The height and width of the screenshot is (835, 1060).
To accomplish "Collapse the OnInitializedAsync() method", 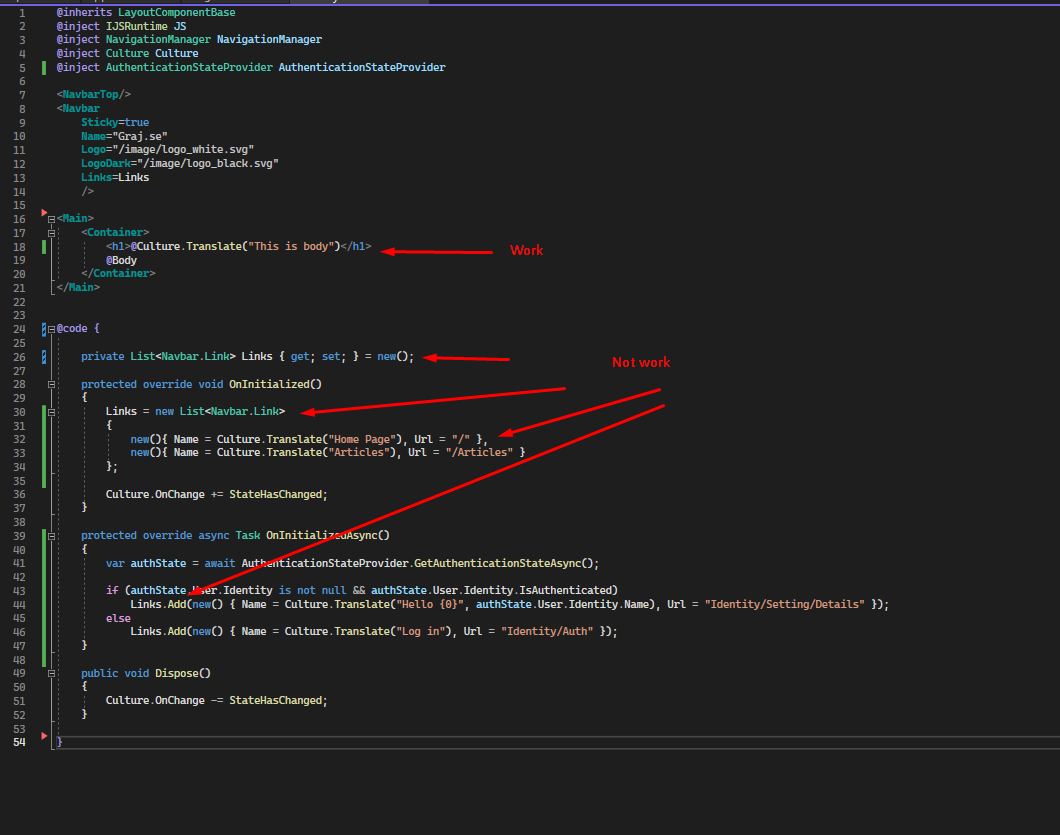I will click(x=51, y=536).
